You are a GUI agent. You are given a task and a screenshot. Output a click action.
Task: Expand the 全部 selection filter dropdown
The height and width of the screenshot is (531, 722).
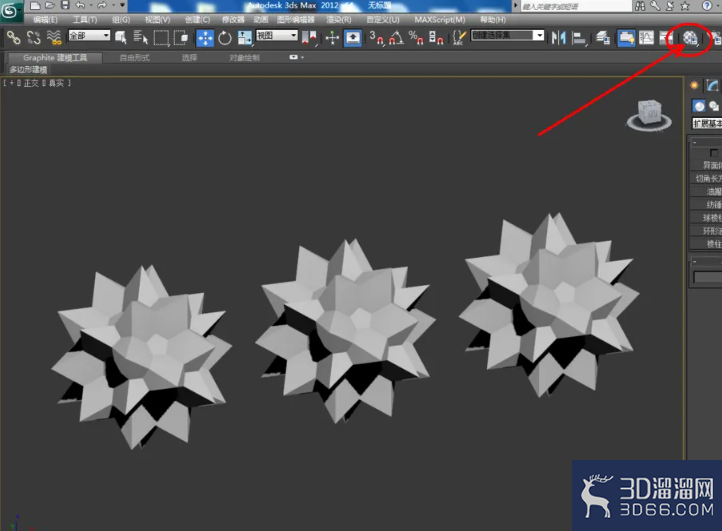[89, 35]
